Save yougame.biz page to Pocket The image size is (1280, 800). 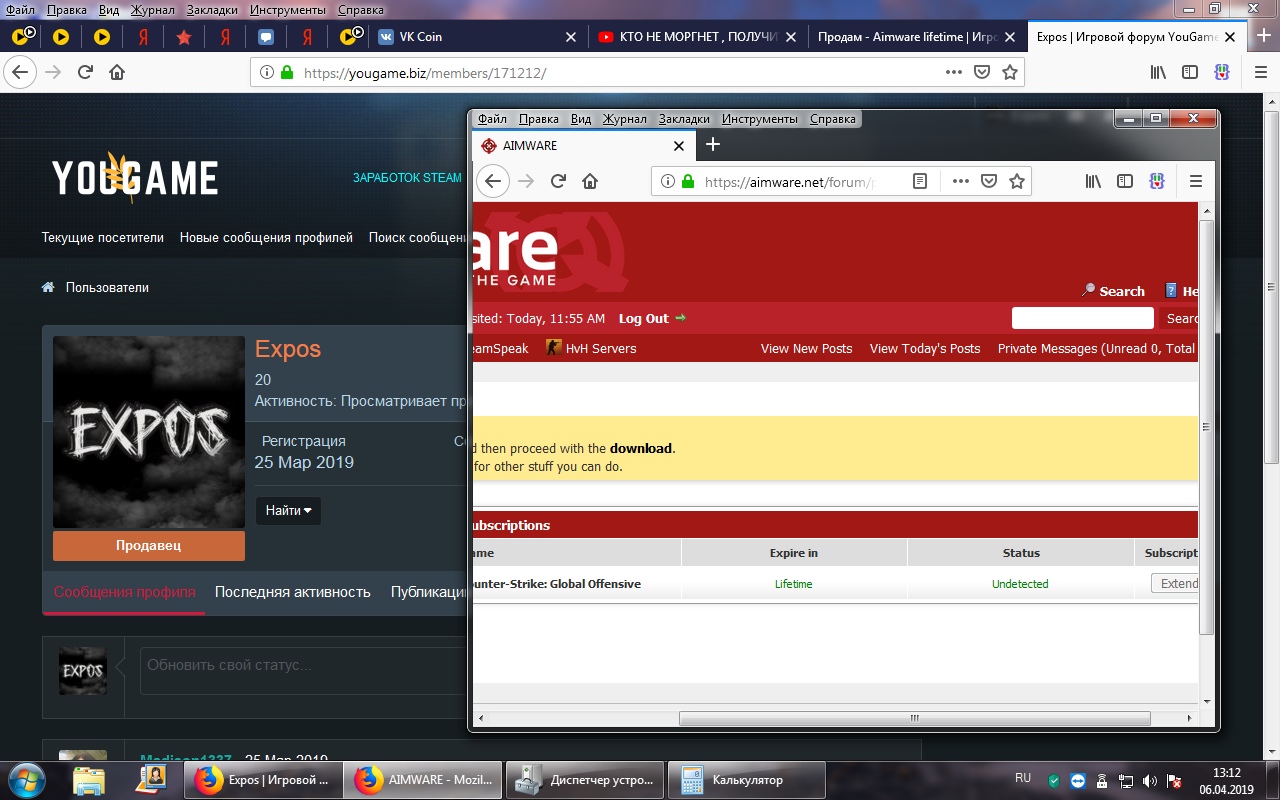[x=982, y=72]
